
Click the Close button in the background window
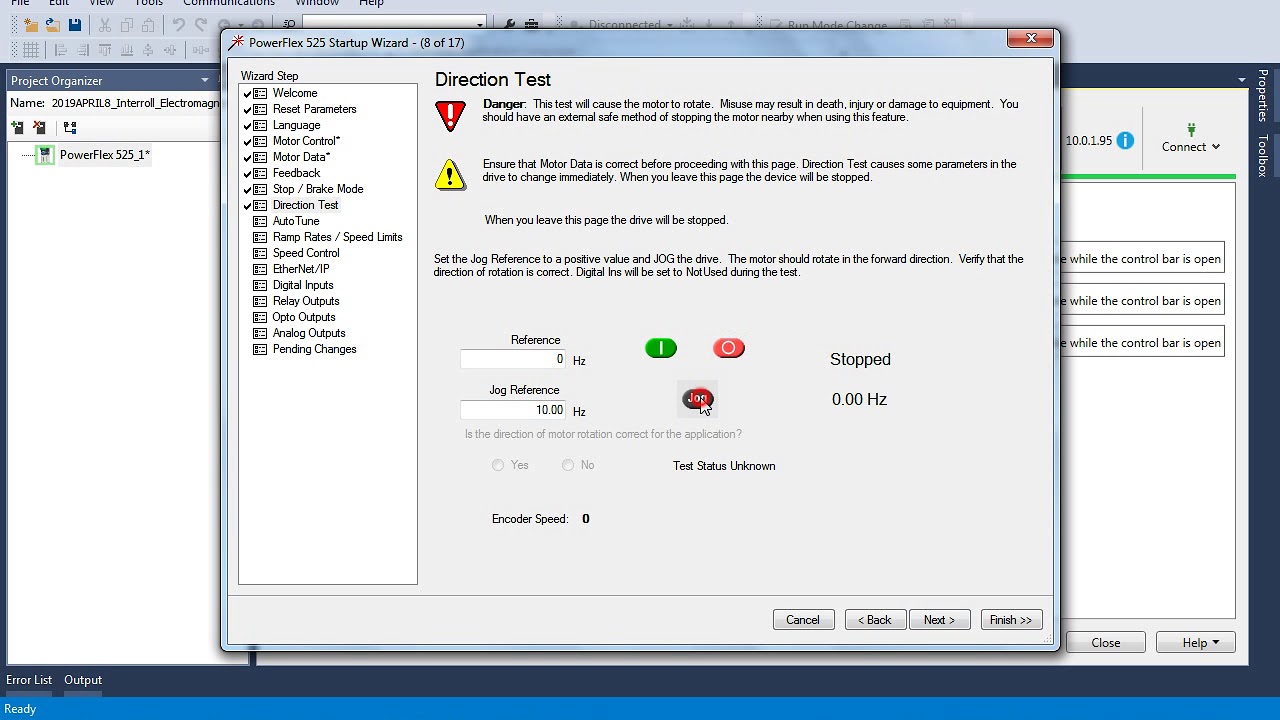click(1106, 643)
